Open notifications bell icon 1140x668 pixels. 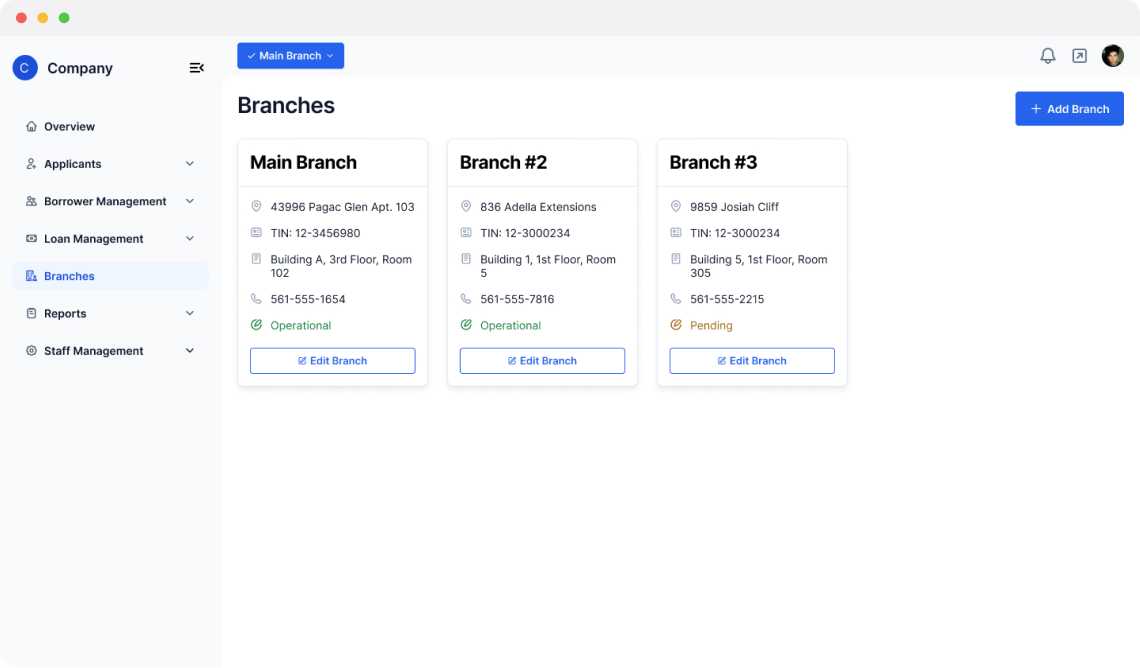(1047, 56)
